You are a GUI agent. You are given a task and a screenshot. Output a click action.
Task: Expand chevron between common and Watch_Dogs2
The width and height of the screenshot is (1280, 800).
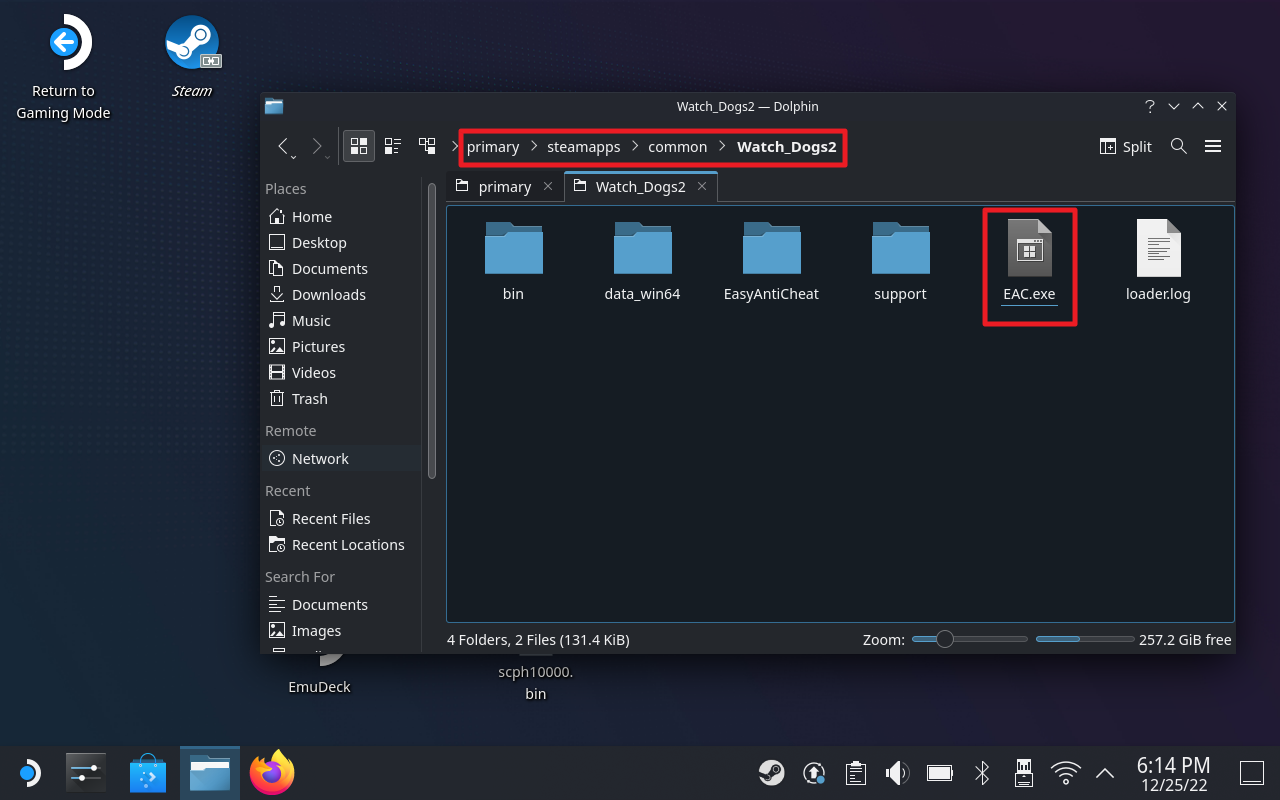(722, 147)
